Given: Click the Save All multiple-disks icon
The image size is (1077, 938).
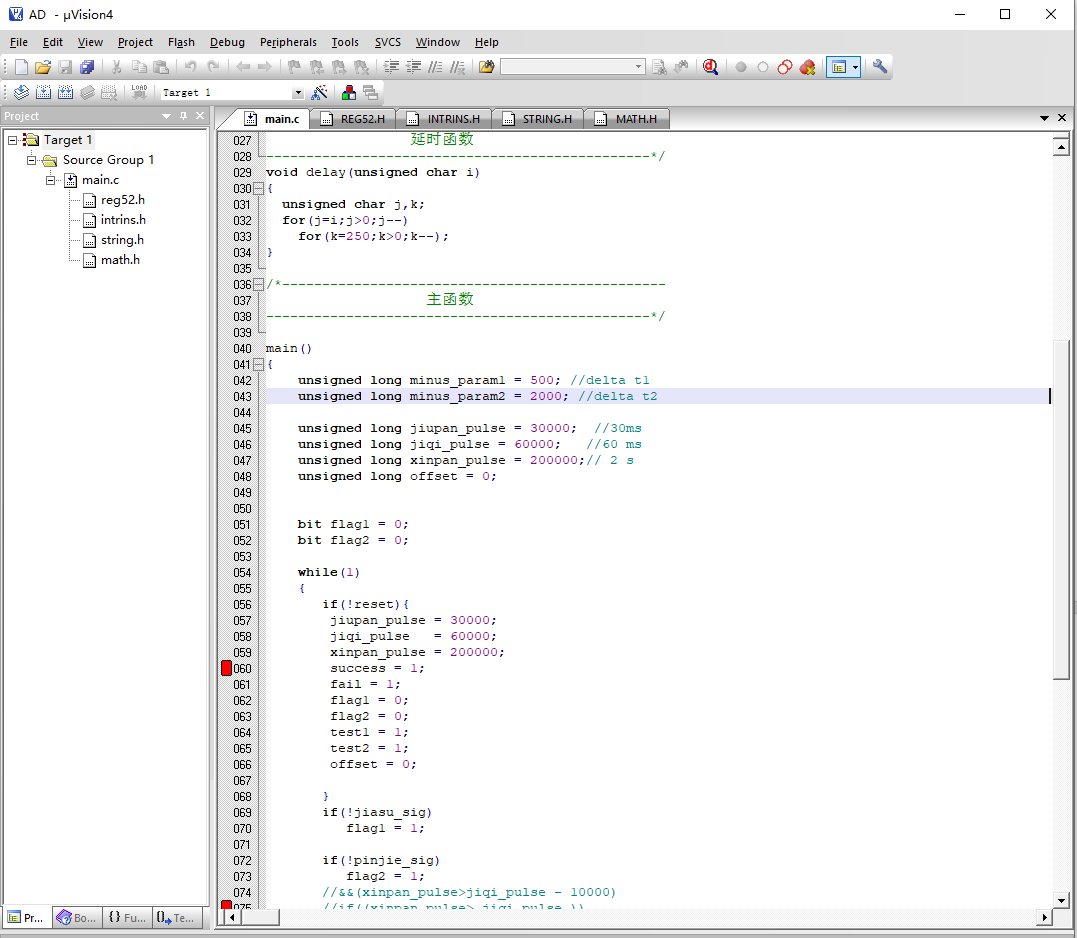Looking at the screenshot, I should (x=87, y=67).
